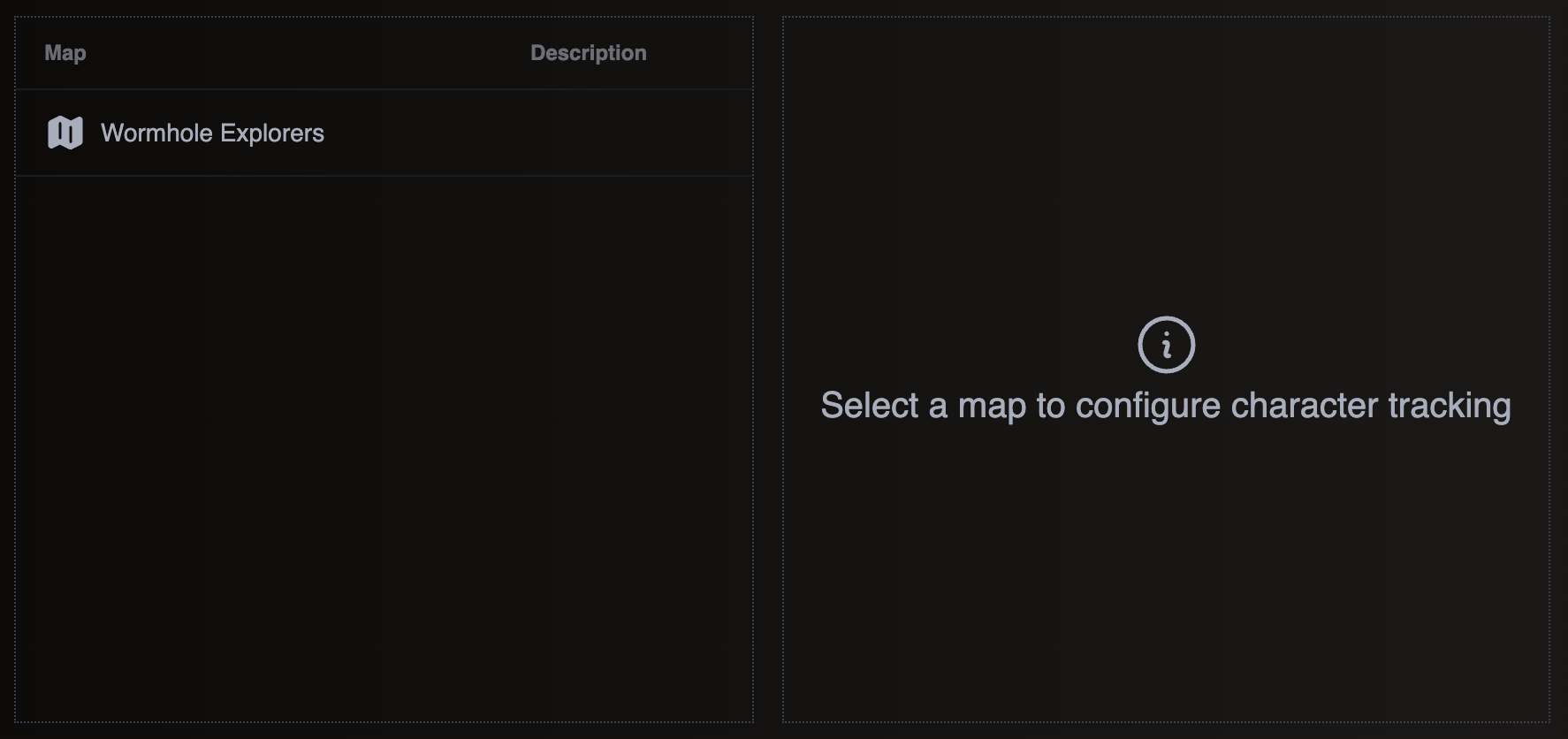Image resolution: width=1568 pixels, height=739 pixels.
Task: Click the map thumbnail icon in the first row
Action: (x=64, y=133)
